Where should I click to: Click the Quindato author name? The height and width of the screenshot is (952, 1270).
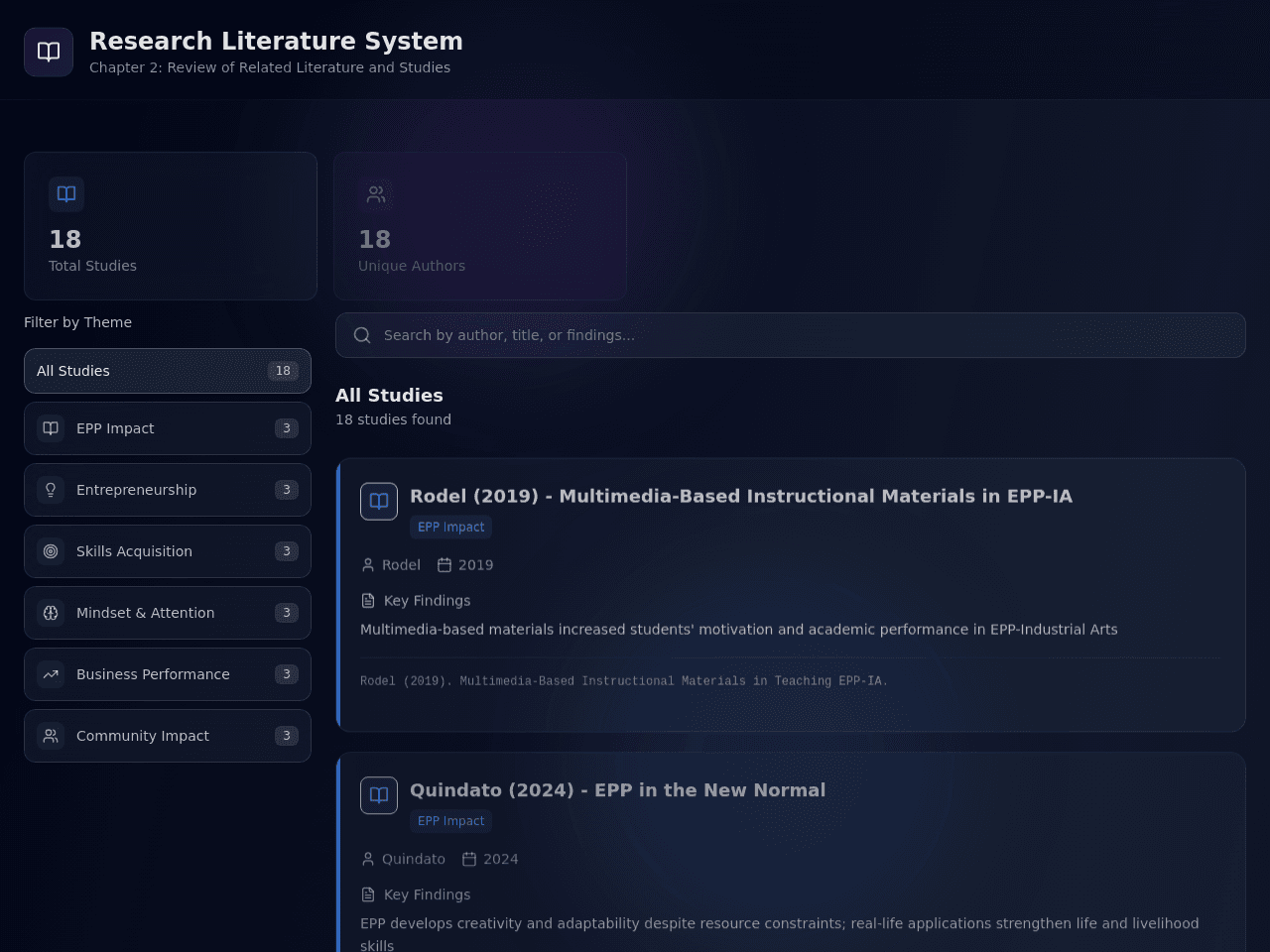[414, 859]
